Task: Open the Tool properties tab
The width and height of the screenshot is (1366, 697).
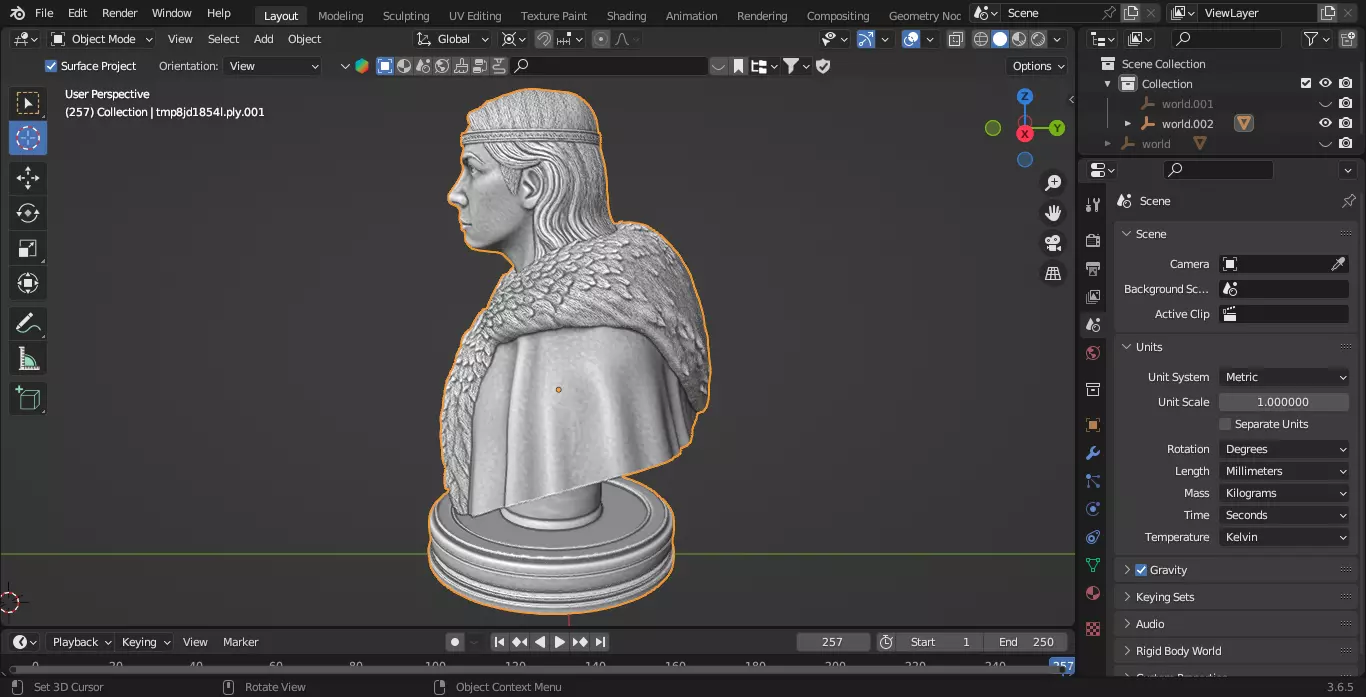Action: point(1093,205)
